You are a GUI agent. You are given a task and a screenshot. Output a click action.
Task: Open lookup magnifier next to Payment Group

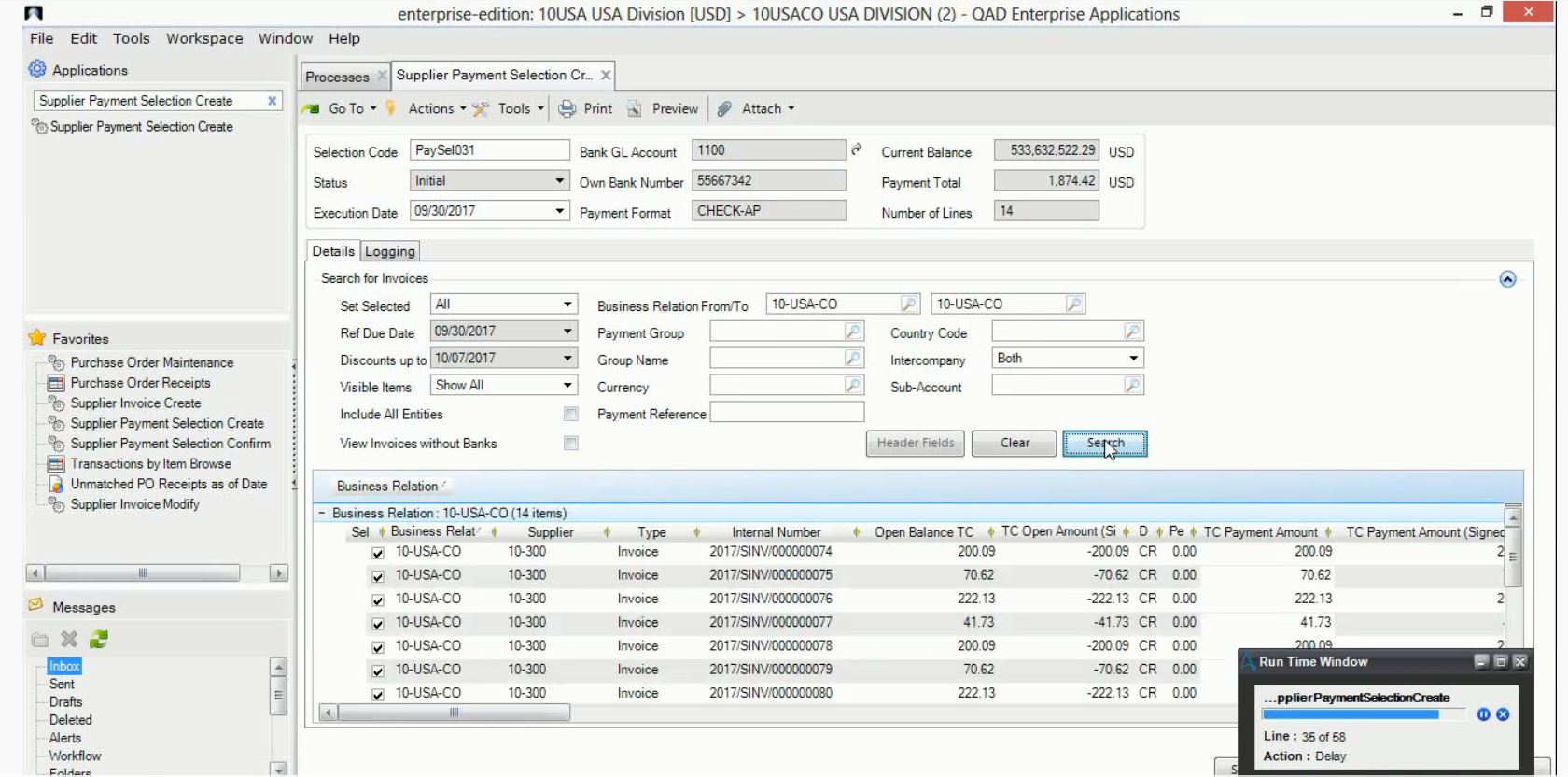pyautogui.click(x=852, y=332)
